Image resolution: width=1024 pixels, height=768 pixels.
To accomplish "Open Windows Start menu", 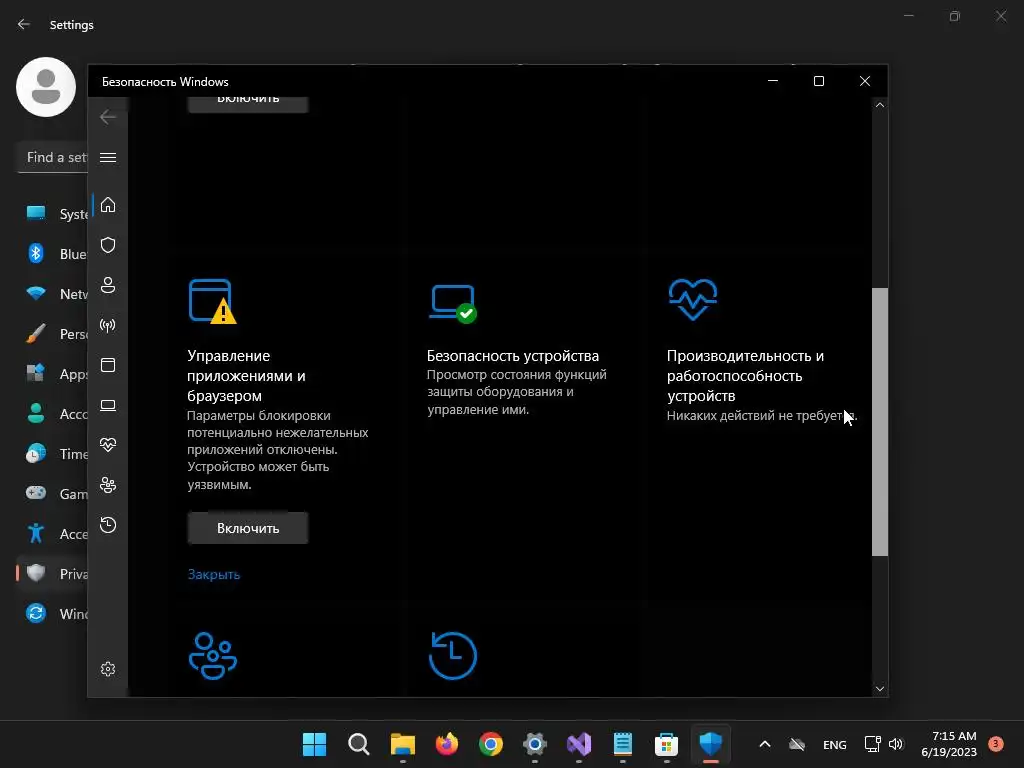I will (314, 744).
